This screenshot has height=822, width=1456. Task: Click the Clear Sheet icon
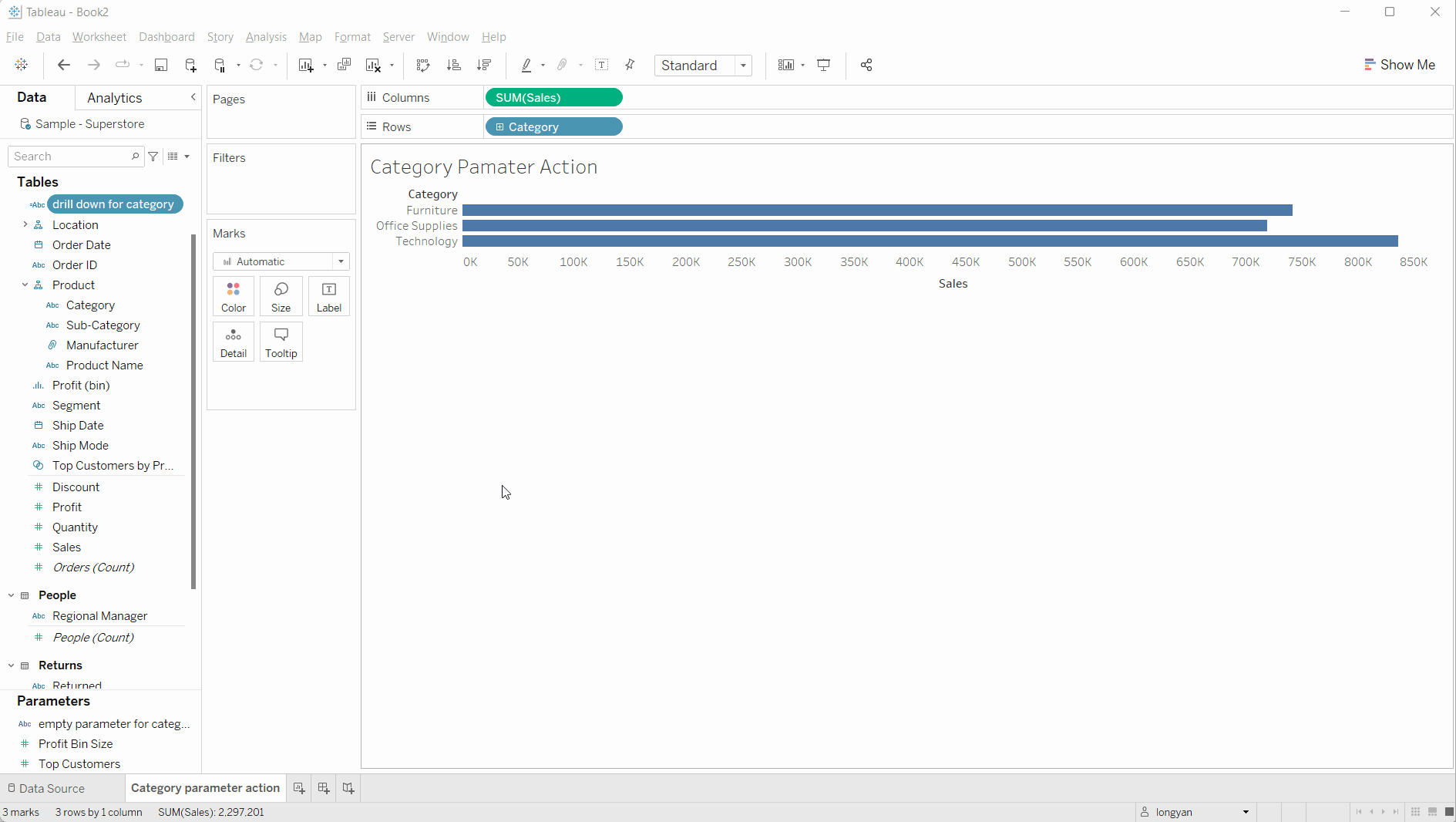point(374,65)
